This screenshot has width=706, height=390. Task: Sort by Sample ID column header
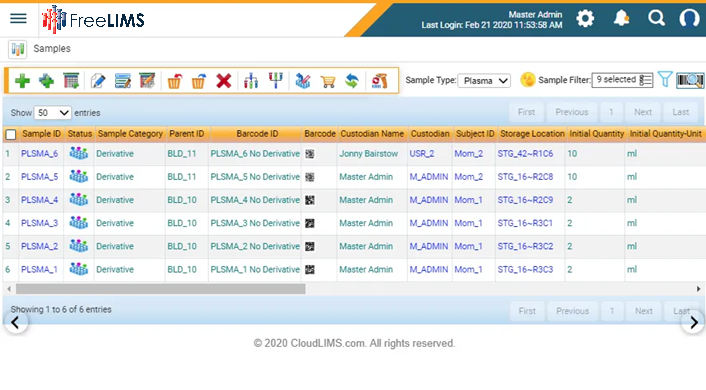tap(41, 134)
